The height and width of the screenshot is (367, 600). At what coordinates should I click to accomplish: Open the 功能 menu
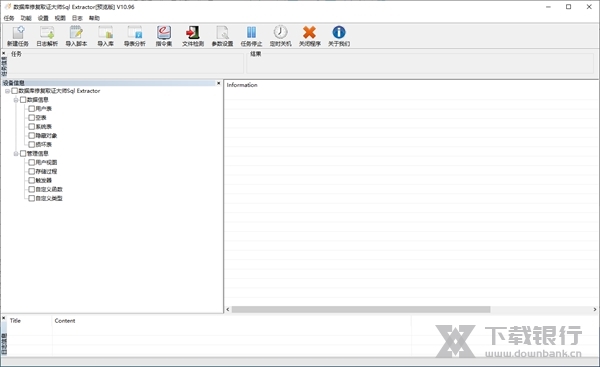26,18
